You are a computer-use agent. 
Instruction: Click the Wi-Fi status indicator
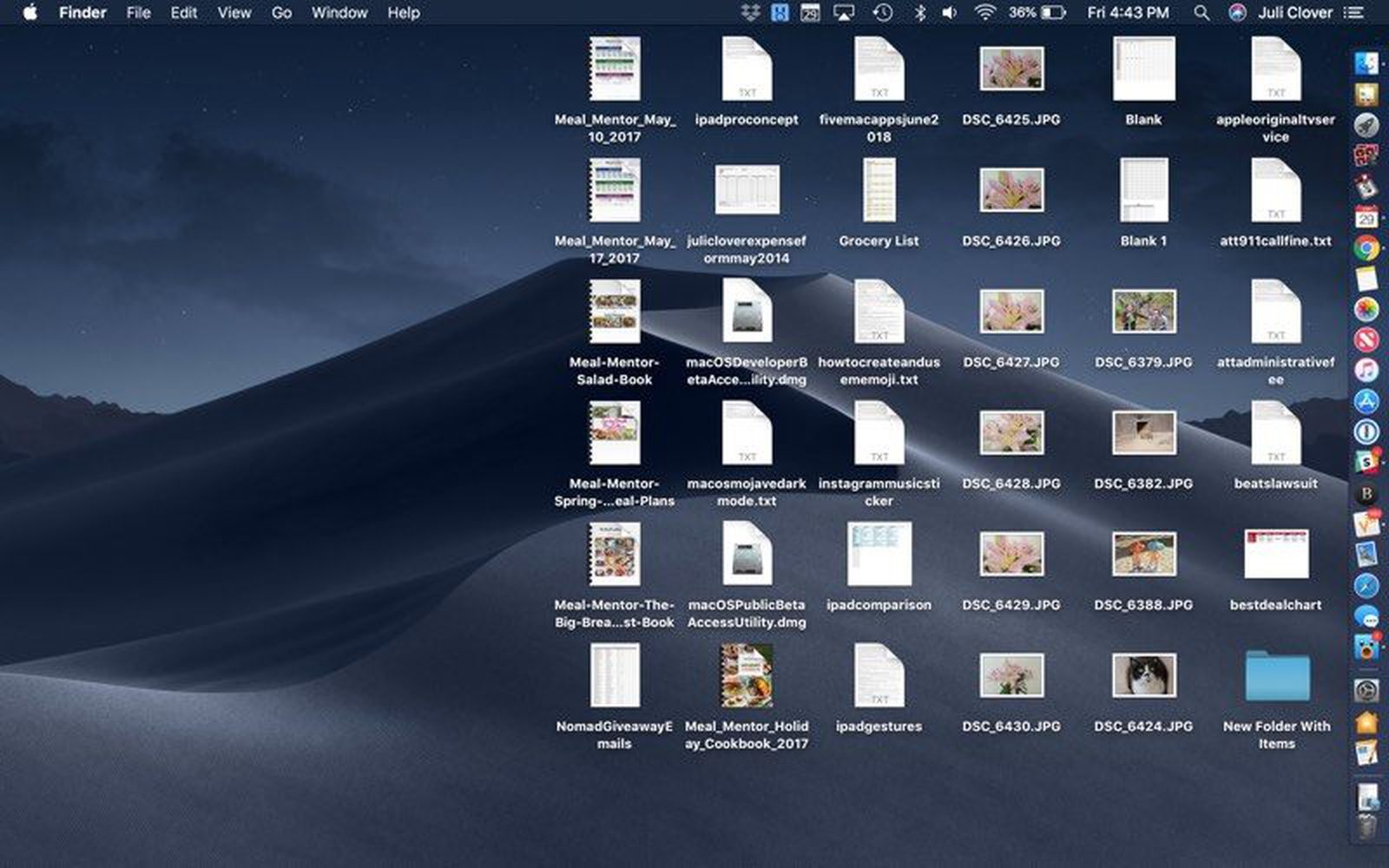point(987,12)
